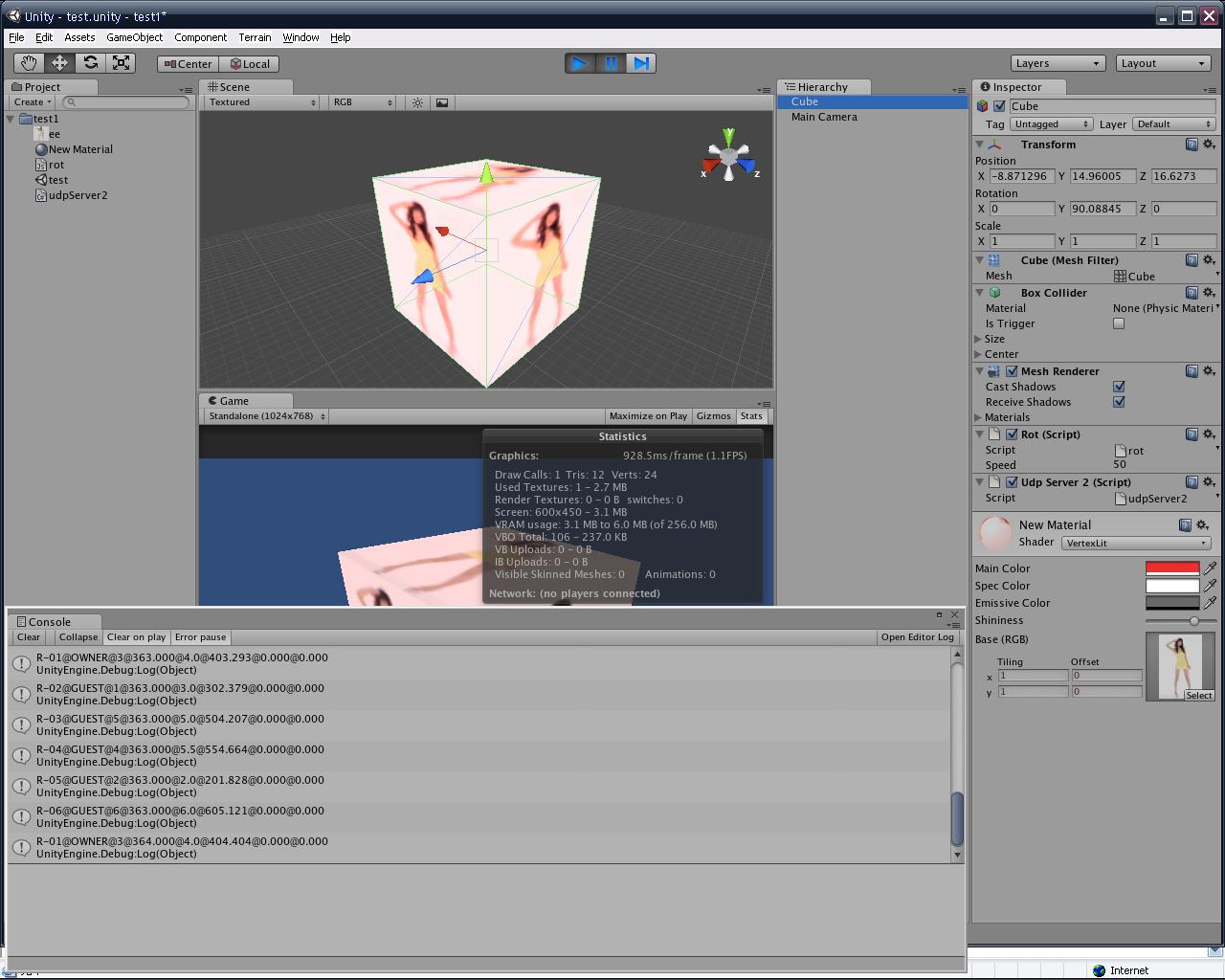Click the Clear button in the Console
The width and height of the screenshot is (1225, 980).
click(x=28, y=636)
